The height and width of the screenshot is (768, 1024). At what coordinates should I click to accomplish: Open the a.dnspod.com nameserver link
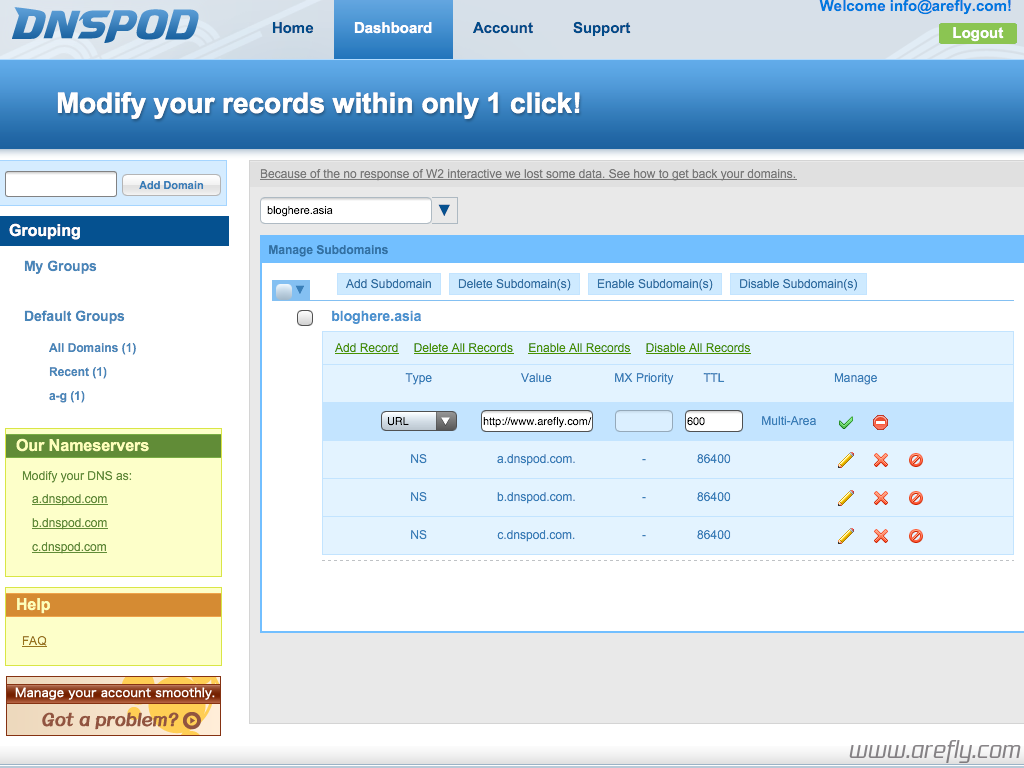click(69, 499)
